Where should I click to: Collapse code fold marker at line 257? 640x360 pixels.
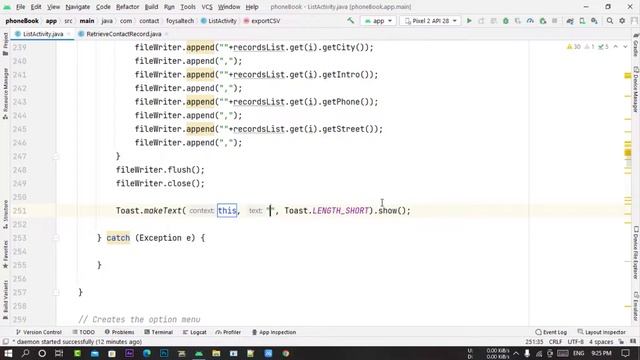coord(56,292)
